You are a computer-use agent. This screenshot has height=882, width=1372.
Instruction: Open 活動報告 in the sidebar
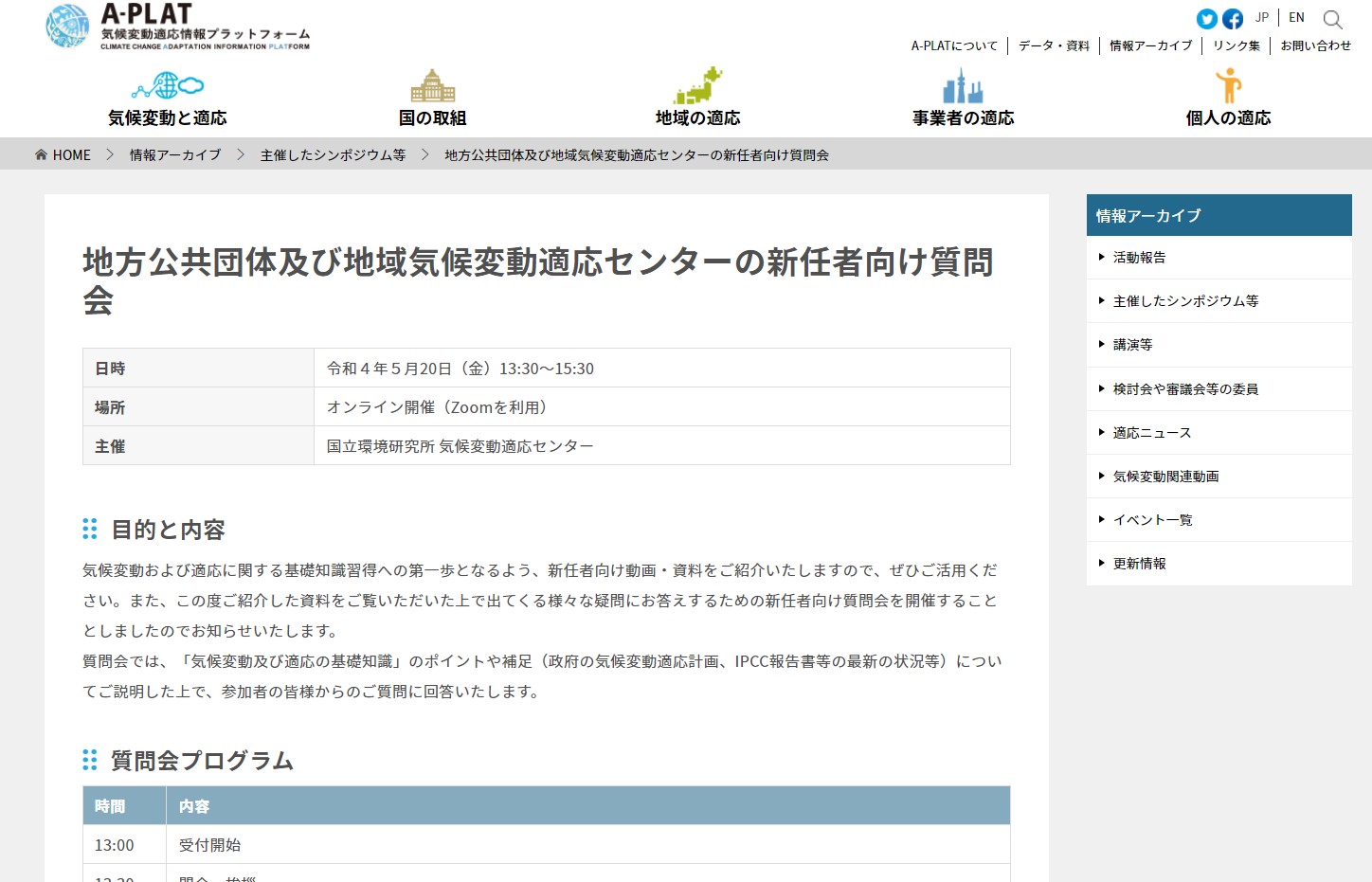[1139, 258]
